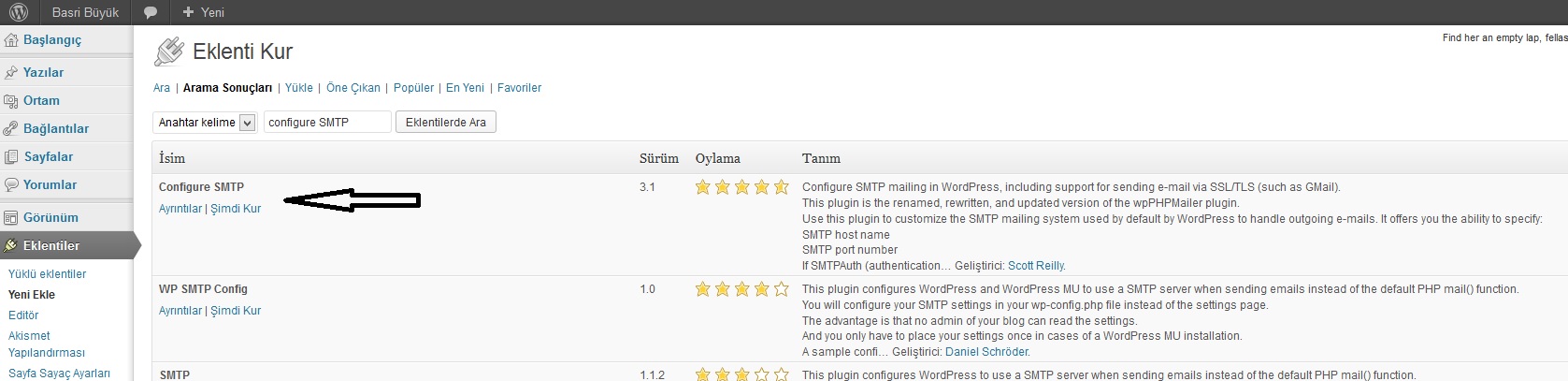Click Şimdi Kur for Configure SMTP

pyautogui.click(x=236, y=209)
